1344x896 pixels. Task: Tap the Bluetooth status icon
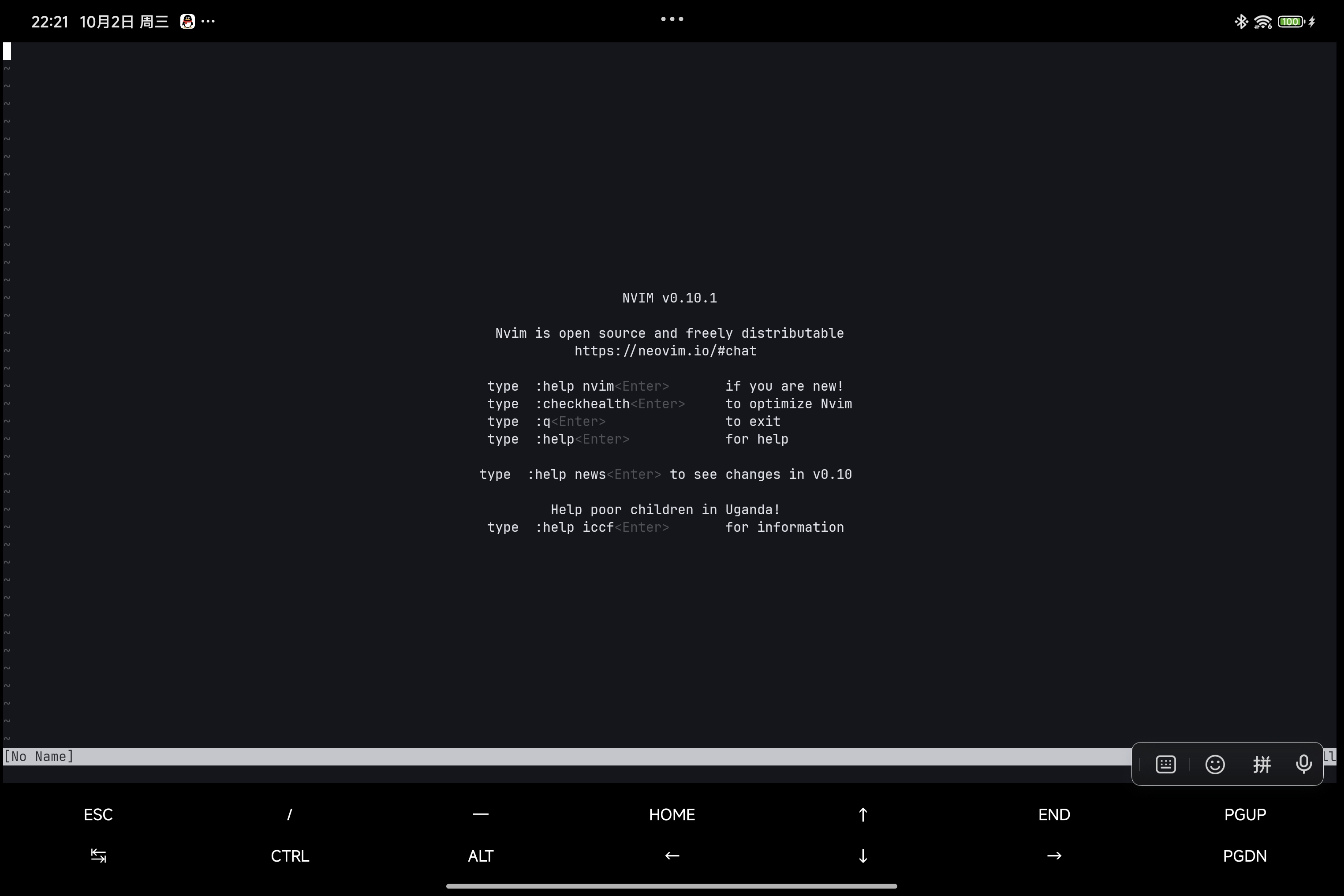(x=1240, y=22)
